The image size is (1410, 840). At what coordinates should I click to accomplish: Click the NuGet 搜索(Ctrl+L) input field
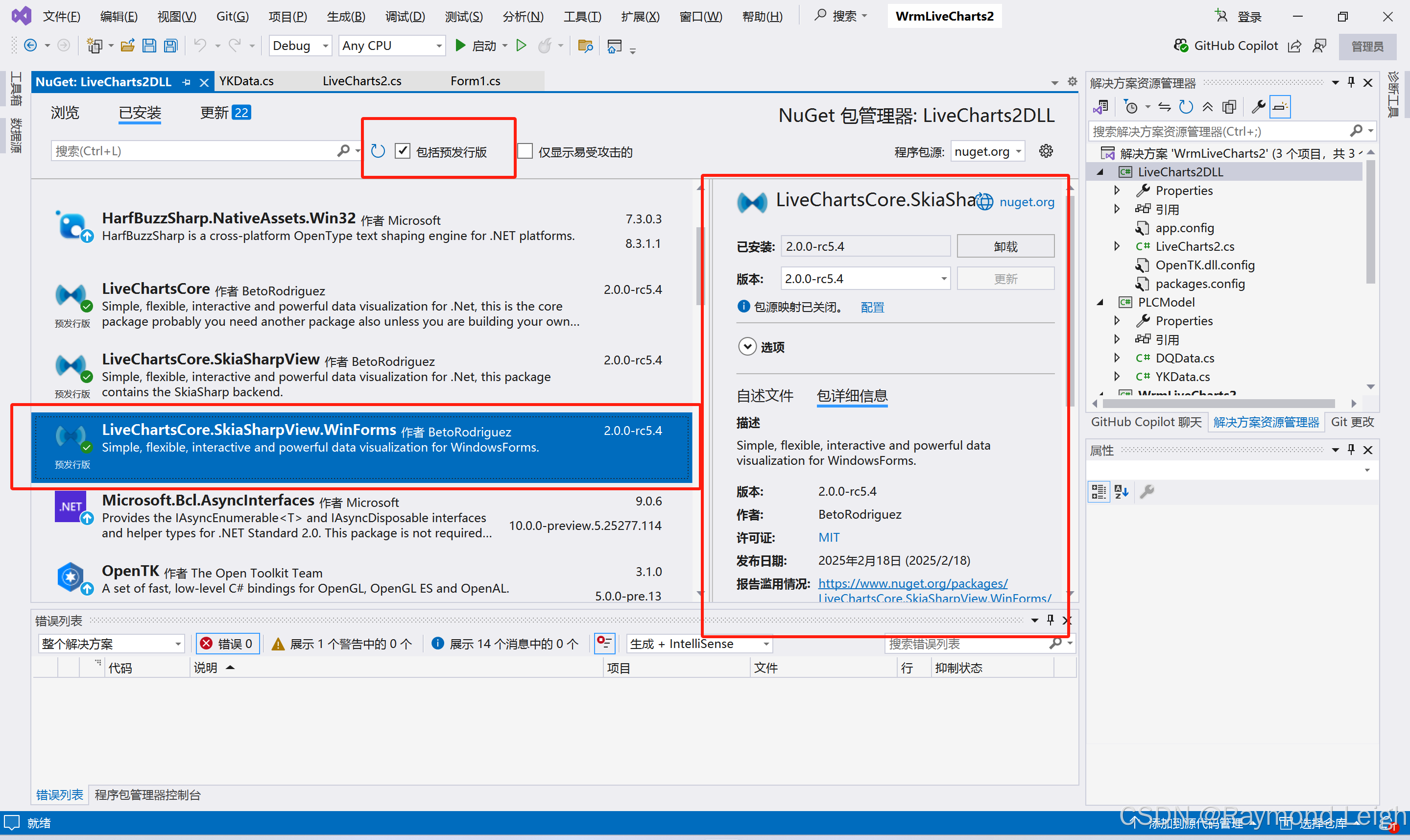[x=194, y=151]
